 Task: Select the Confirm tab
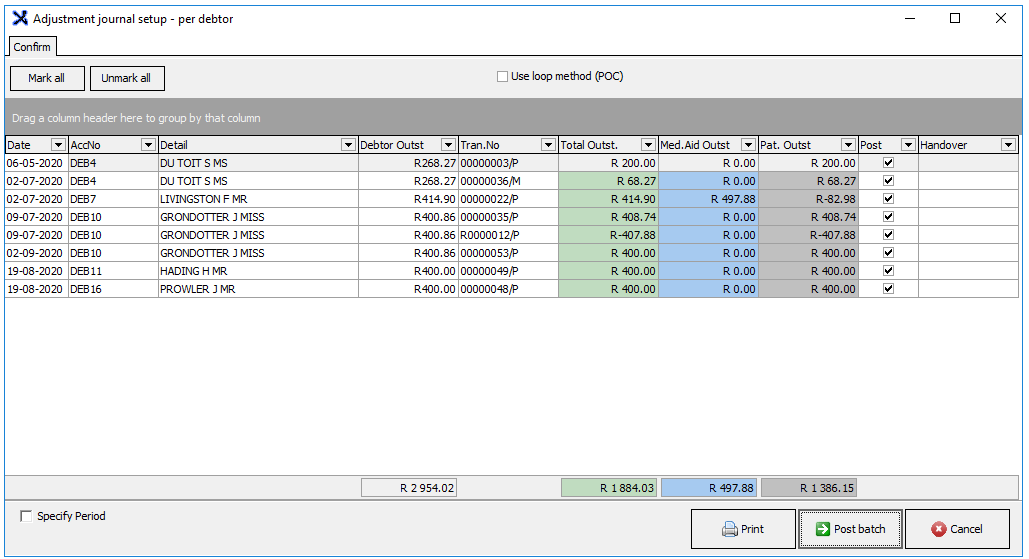pos(32,47)
